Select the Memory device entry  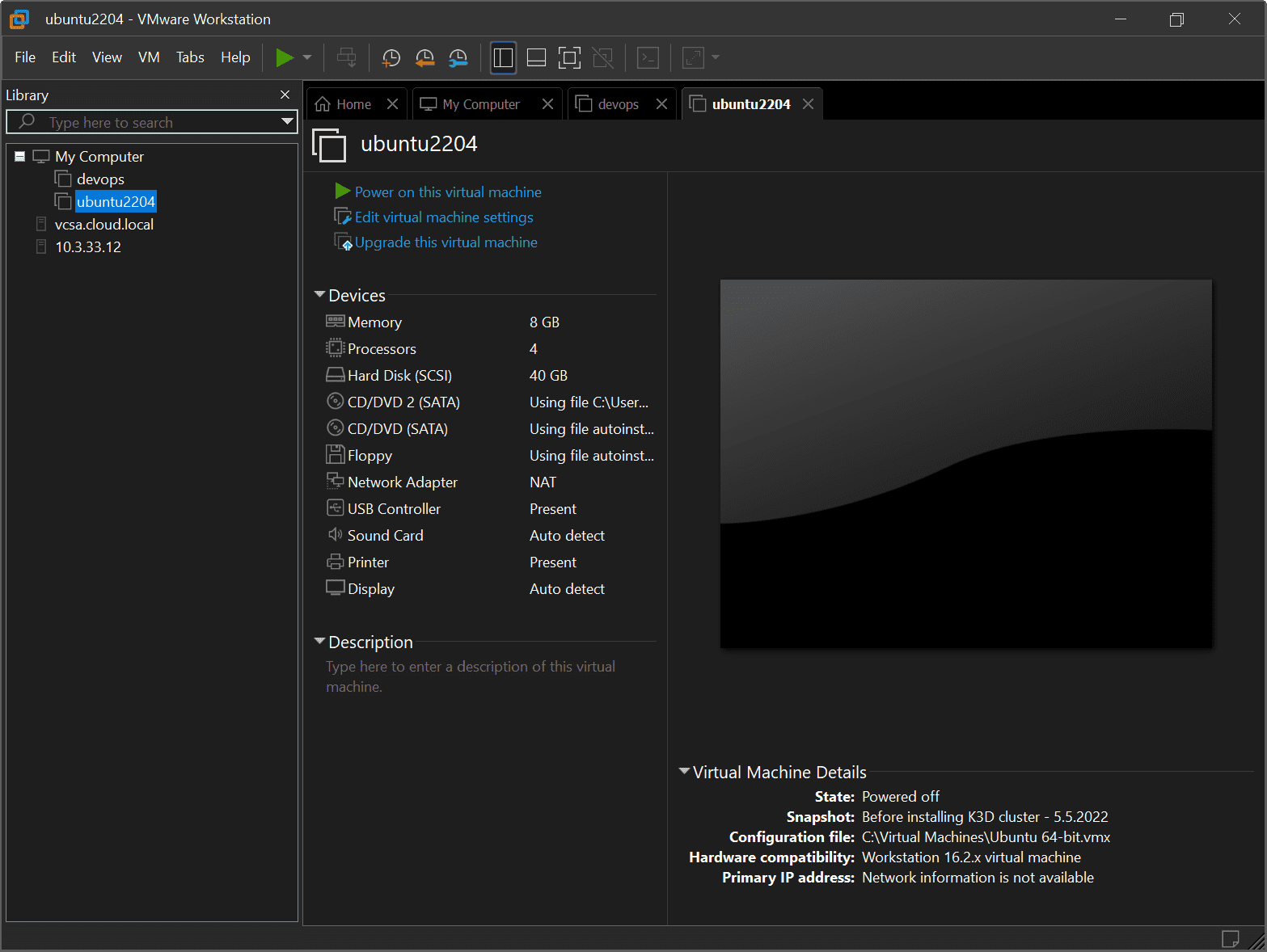click(374, 322)
